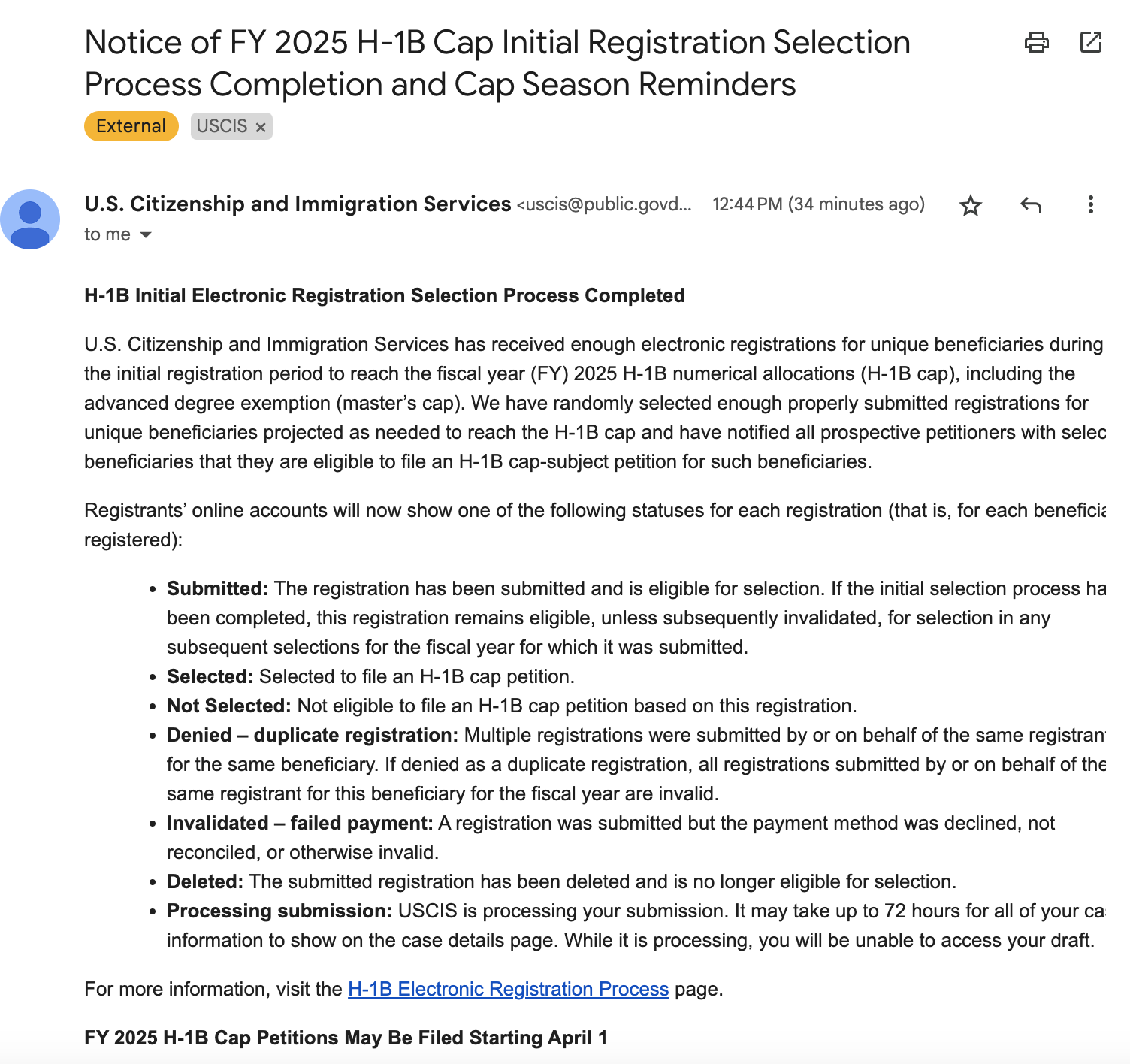Remove the USCIS label with the x
Screen dimensions: 1130x1064
pyautogui.click(x=260, y=126)
